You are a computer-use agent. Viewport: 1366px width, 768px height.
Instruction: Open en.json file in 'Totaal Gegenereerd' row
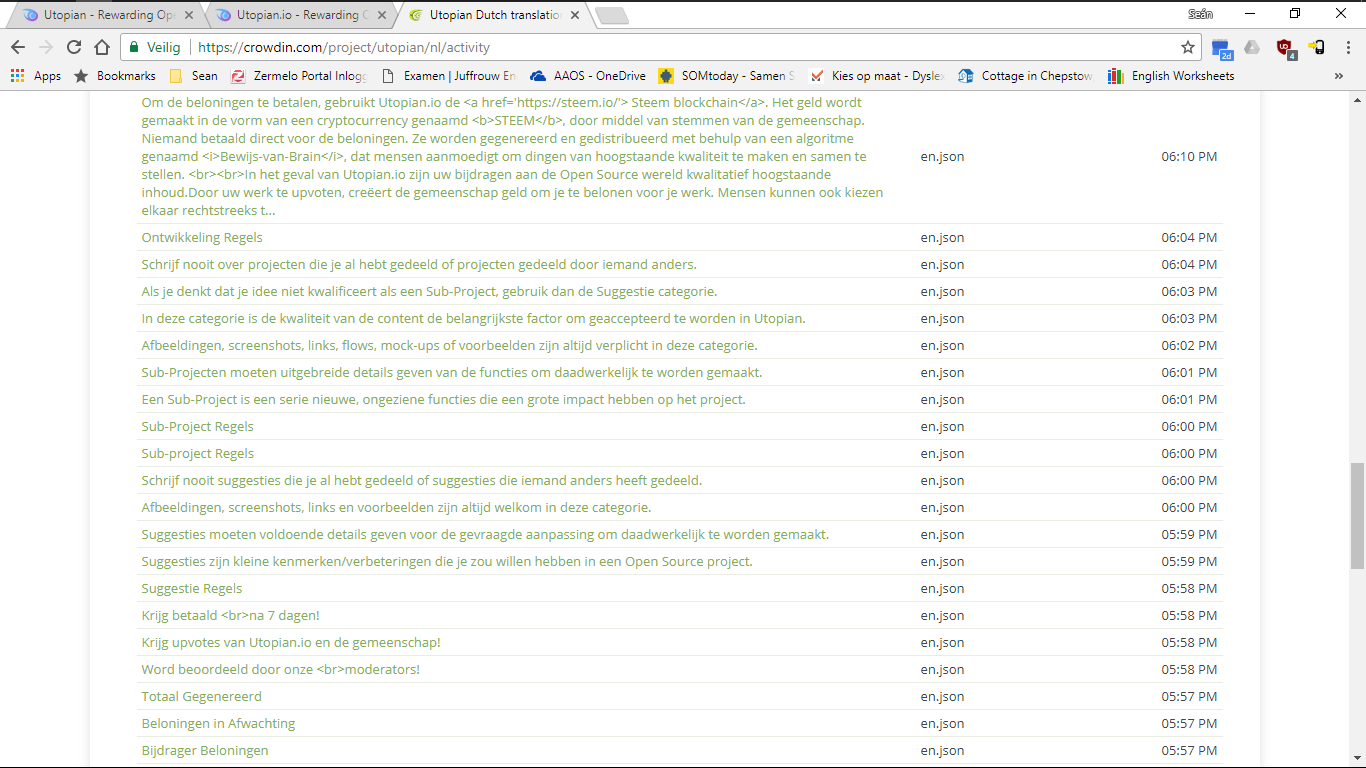943,697
